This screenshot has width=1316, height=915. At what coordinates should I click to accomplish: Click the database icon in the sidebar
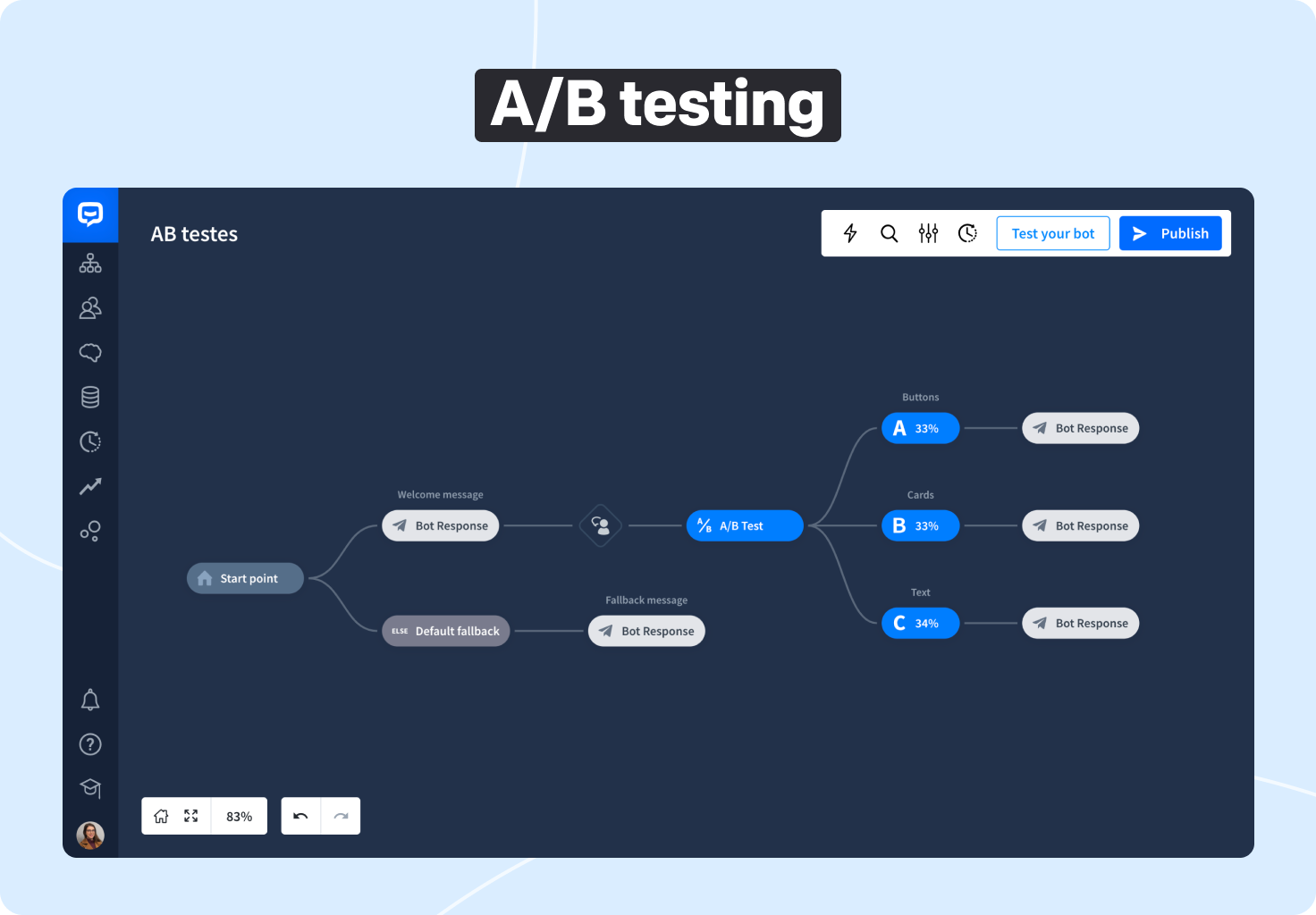click(89, 397)
